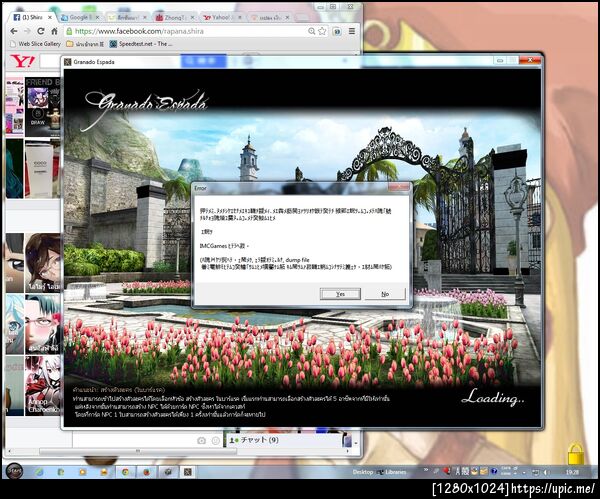Close the Error dialog box

(x=398, y=188)
